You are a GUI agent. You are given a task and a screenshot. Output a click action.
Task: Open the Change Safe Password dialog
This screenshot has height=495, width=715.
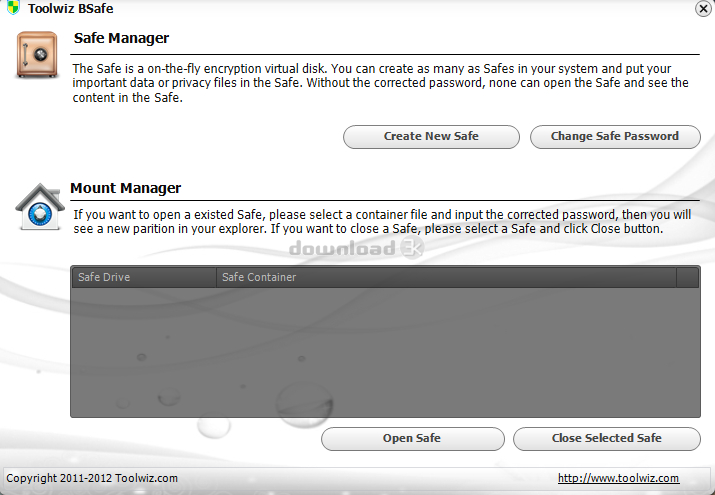pyautogui.click(x=615, y=137)
